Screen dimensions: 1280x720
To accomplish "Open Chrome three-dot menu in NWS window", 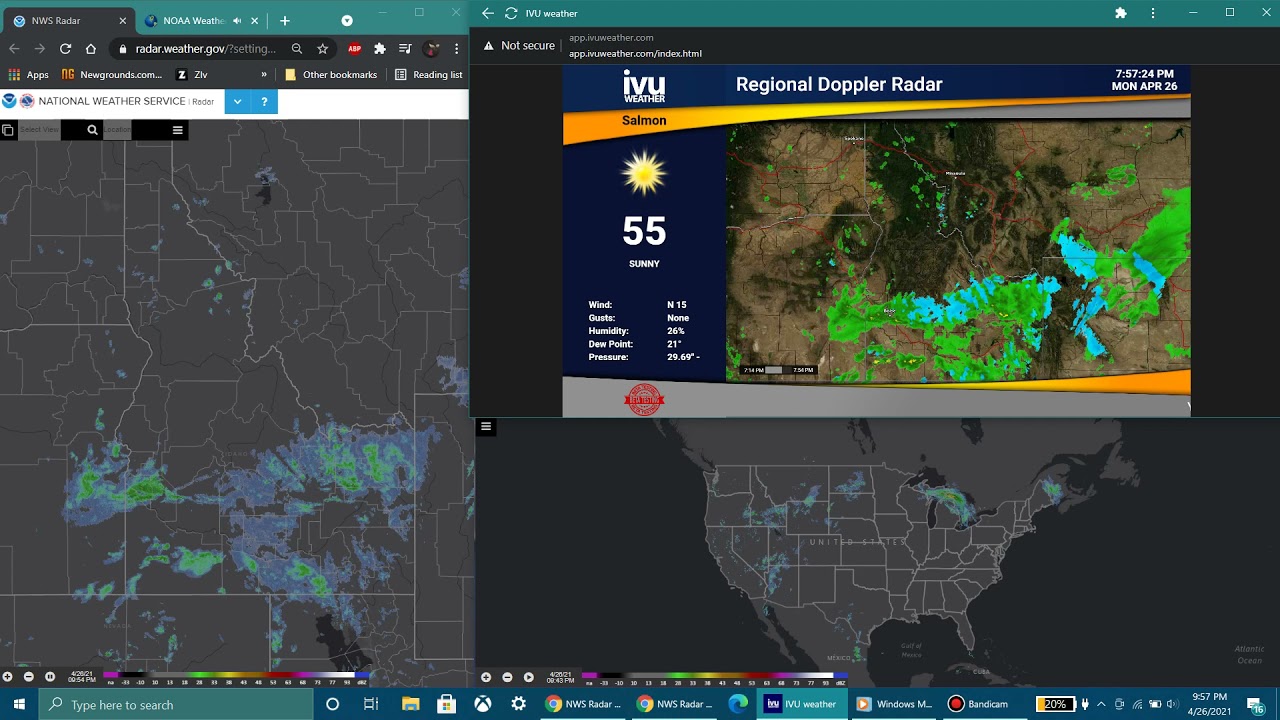I will pos(456,48).
